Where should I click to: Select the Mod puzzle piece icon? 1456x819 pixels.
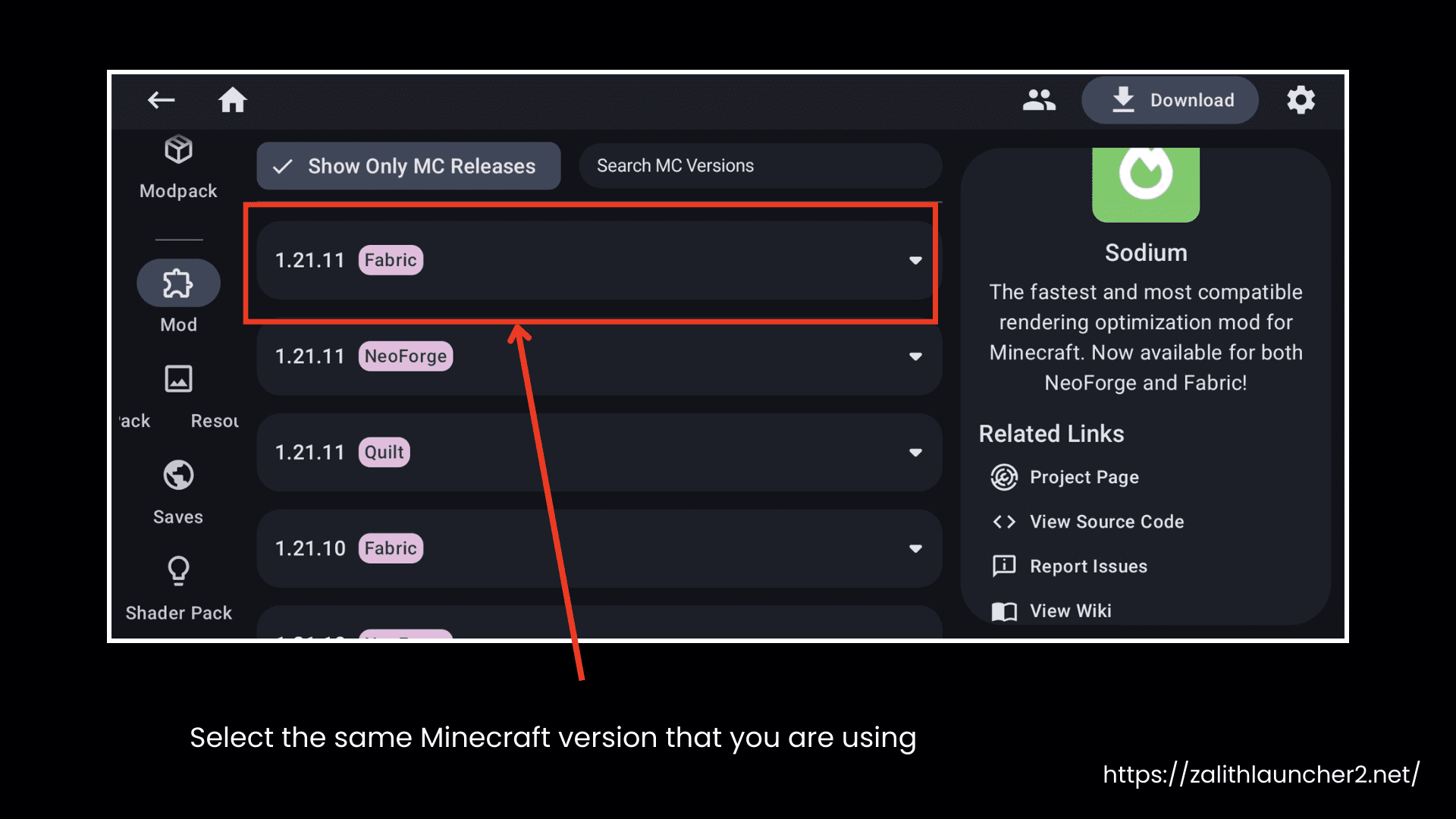pyautogui.click(x=178, y=284)
